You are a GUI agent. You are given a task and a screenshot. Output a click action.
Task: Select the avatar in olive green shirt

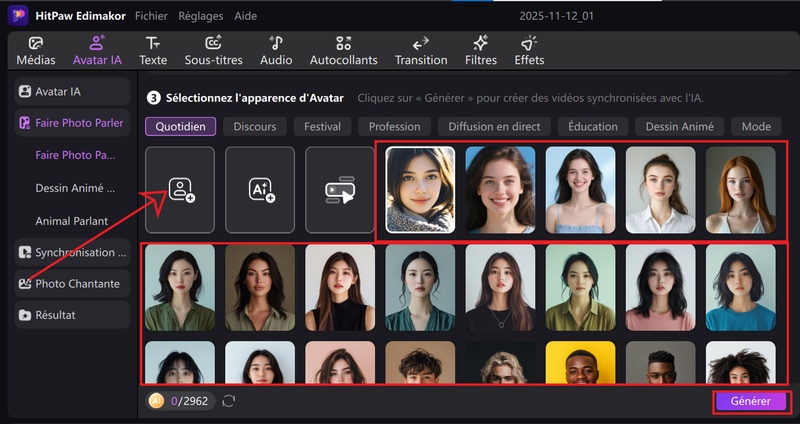coord(580,287)
